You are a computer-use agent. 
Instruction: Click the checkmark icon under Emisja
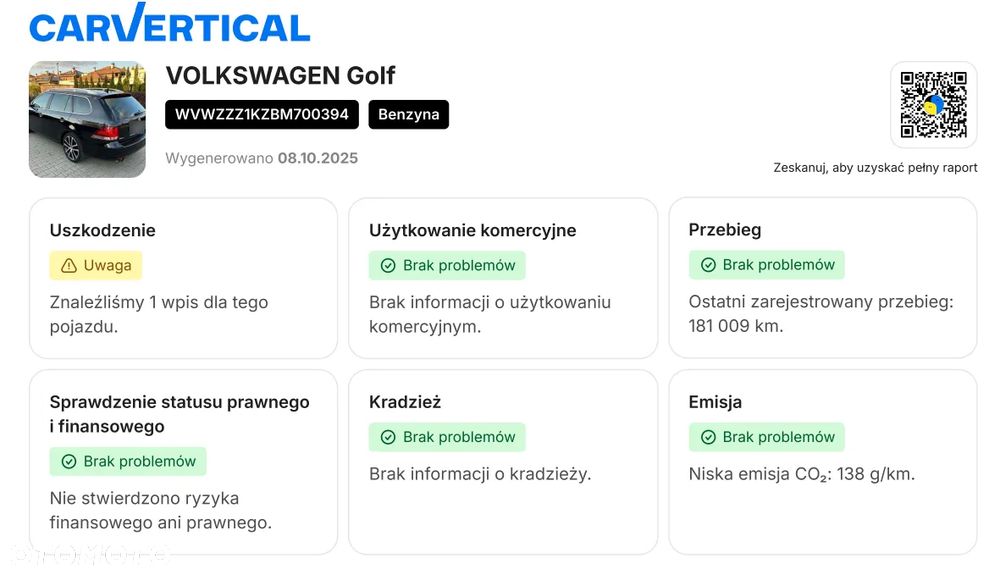click(x=708, y=437)
